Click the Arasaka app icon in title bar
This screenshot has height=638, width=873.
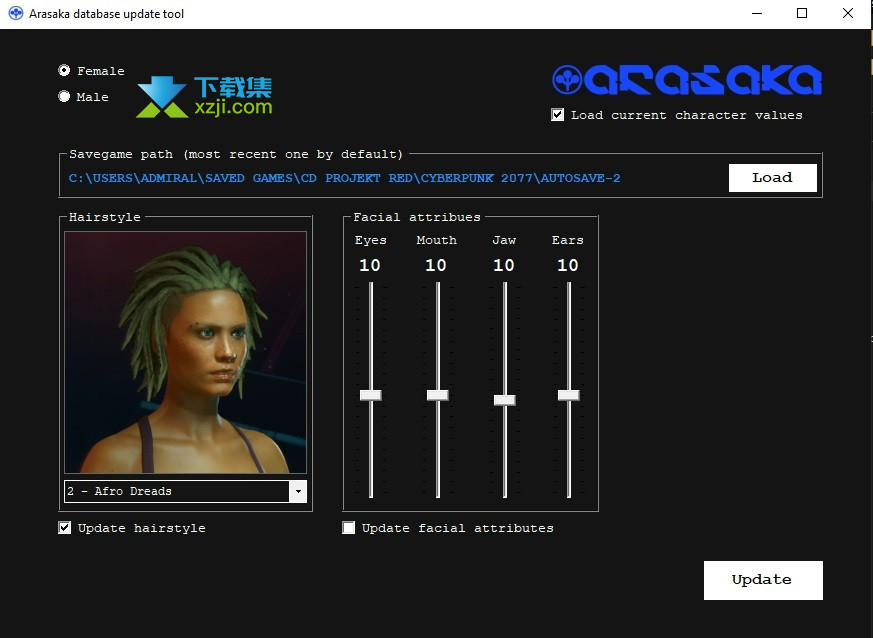coord(15,14)
